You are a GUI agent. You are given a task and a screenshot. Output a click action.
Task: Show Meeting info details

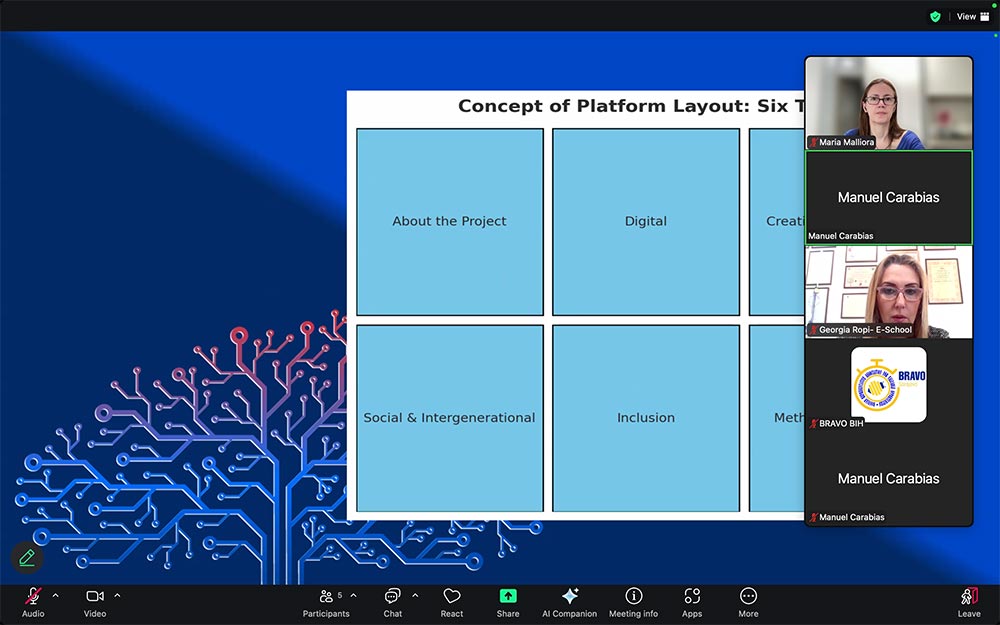pyautogui.click(x=633, y=601)
